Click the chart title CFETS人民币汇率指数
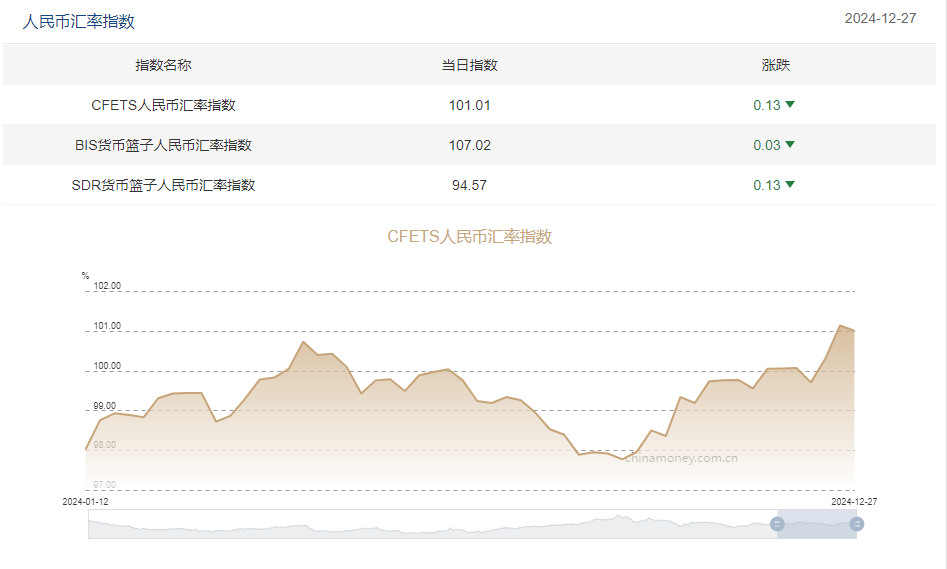Screen dimensions: 947x569 tap(469, 236)
